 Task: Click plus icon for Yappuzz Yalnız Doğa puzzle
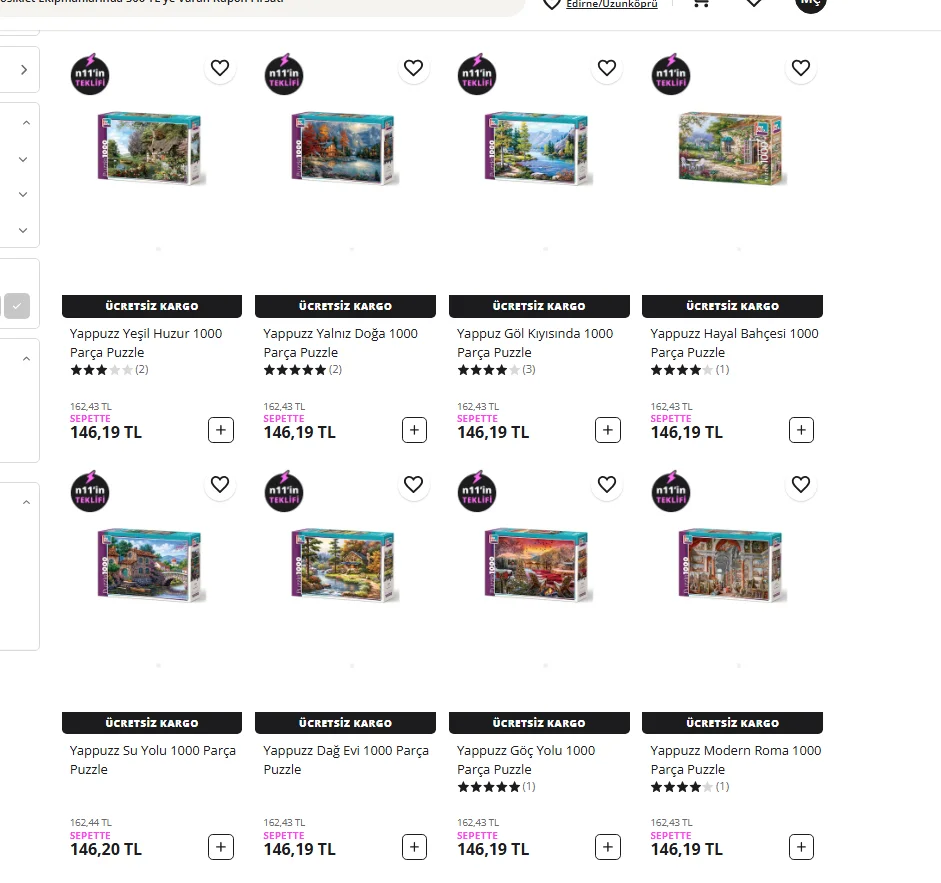pyautogui.click(x=414, y=430)
